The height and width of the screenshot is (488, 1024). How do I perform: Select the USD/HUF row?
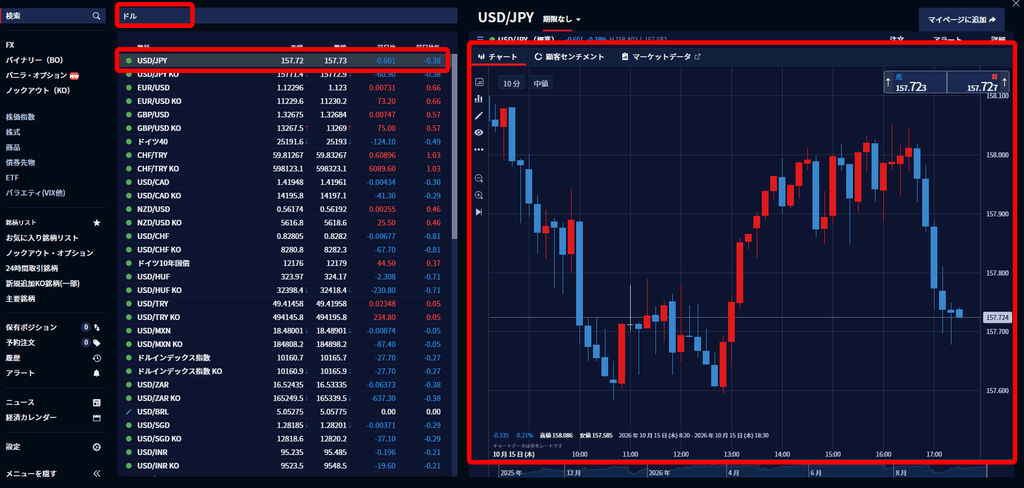[x=284, y=276]
